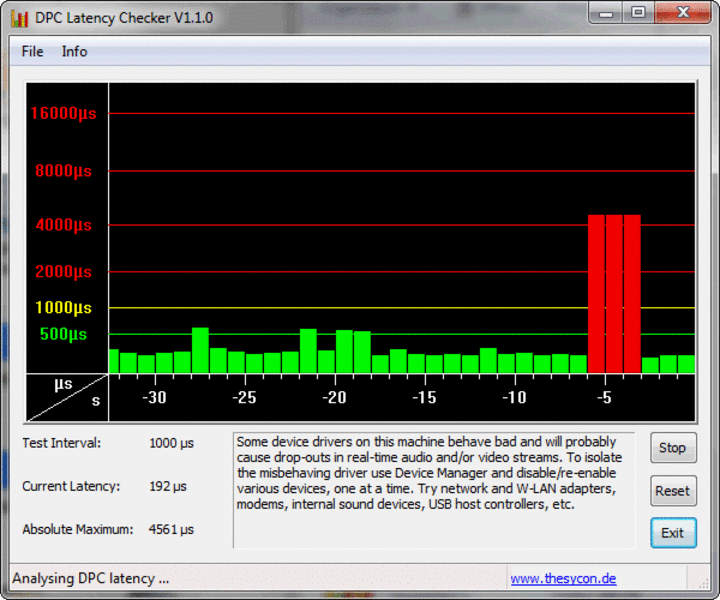Click the -30 time axis label
The image size is (720, 600).
coord(154,398)
